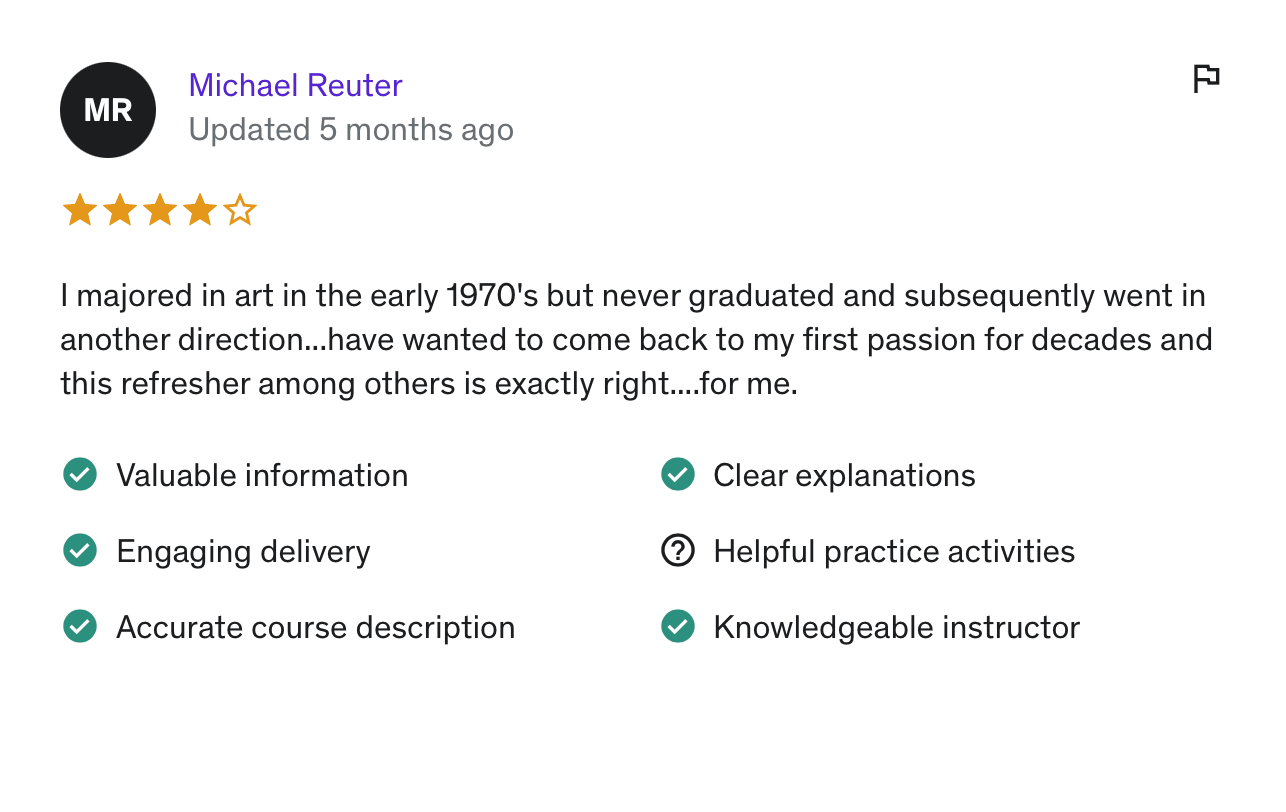Click the "Helpful practice activities" label

(894, 551)
